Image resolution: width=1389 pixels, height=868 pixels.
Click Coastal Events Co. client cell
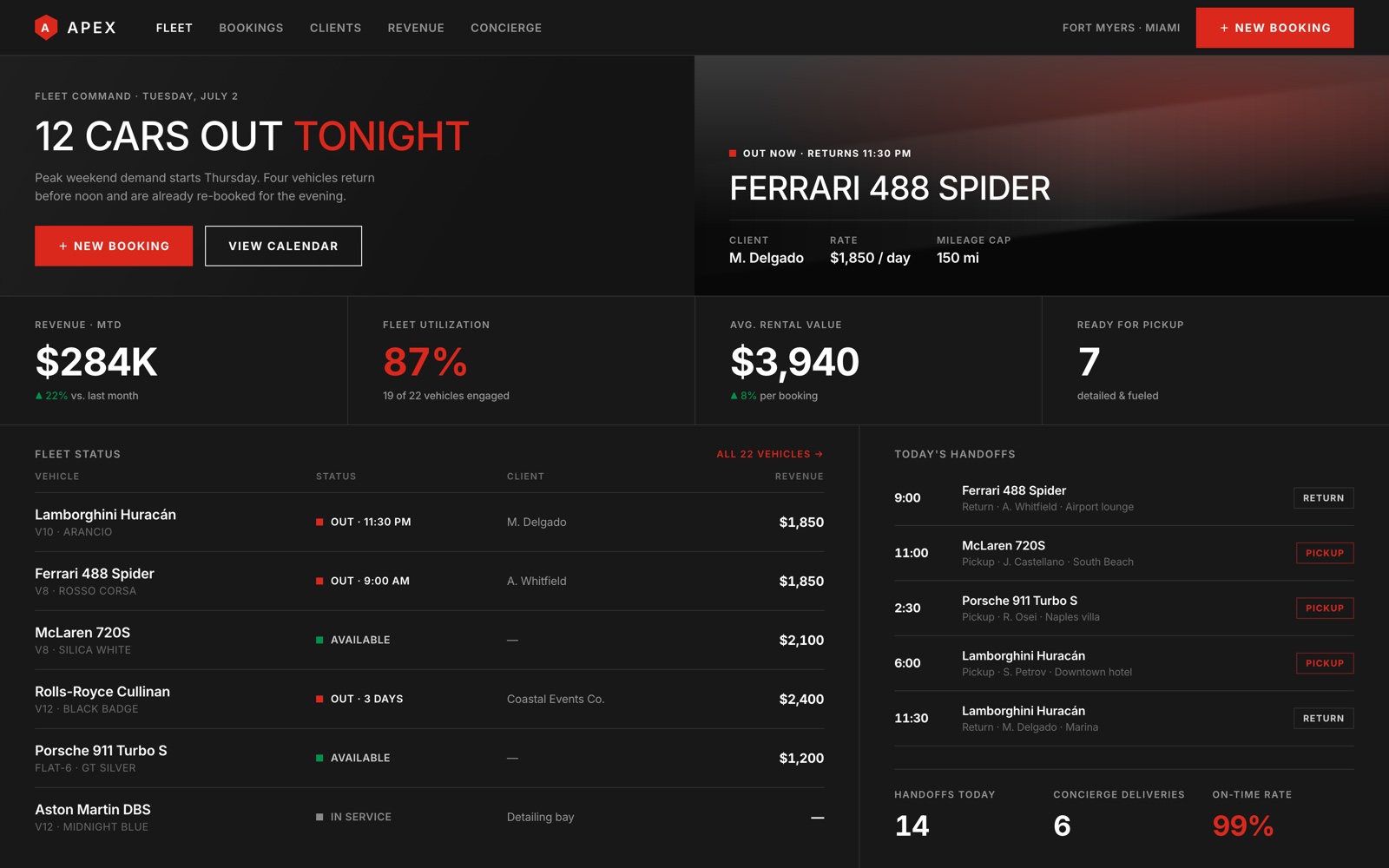click(x=556, y=699)
